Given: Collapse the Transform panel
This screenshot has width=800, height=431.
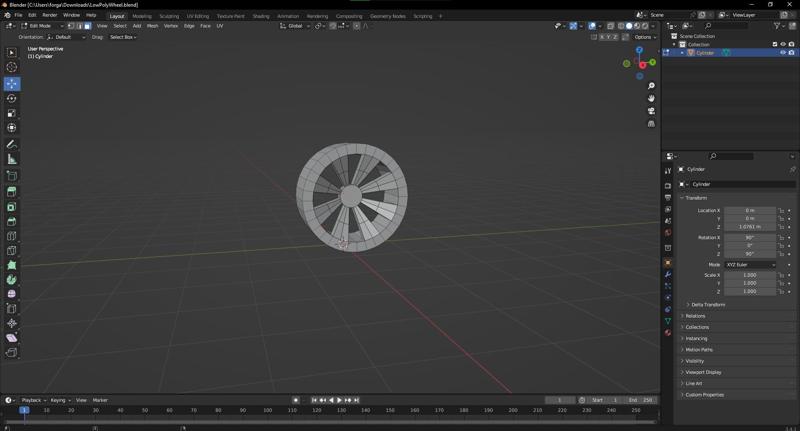Looking at the screenshot, I should pos(695,197).
